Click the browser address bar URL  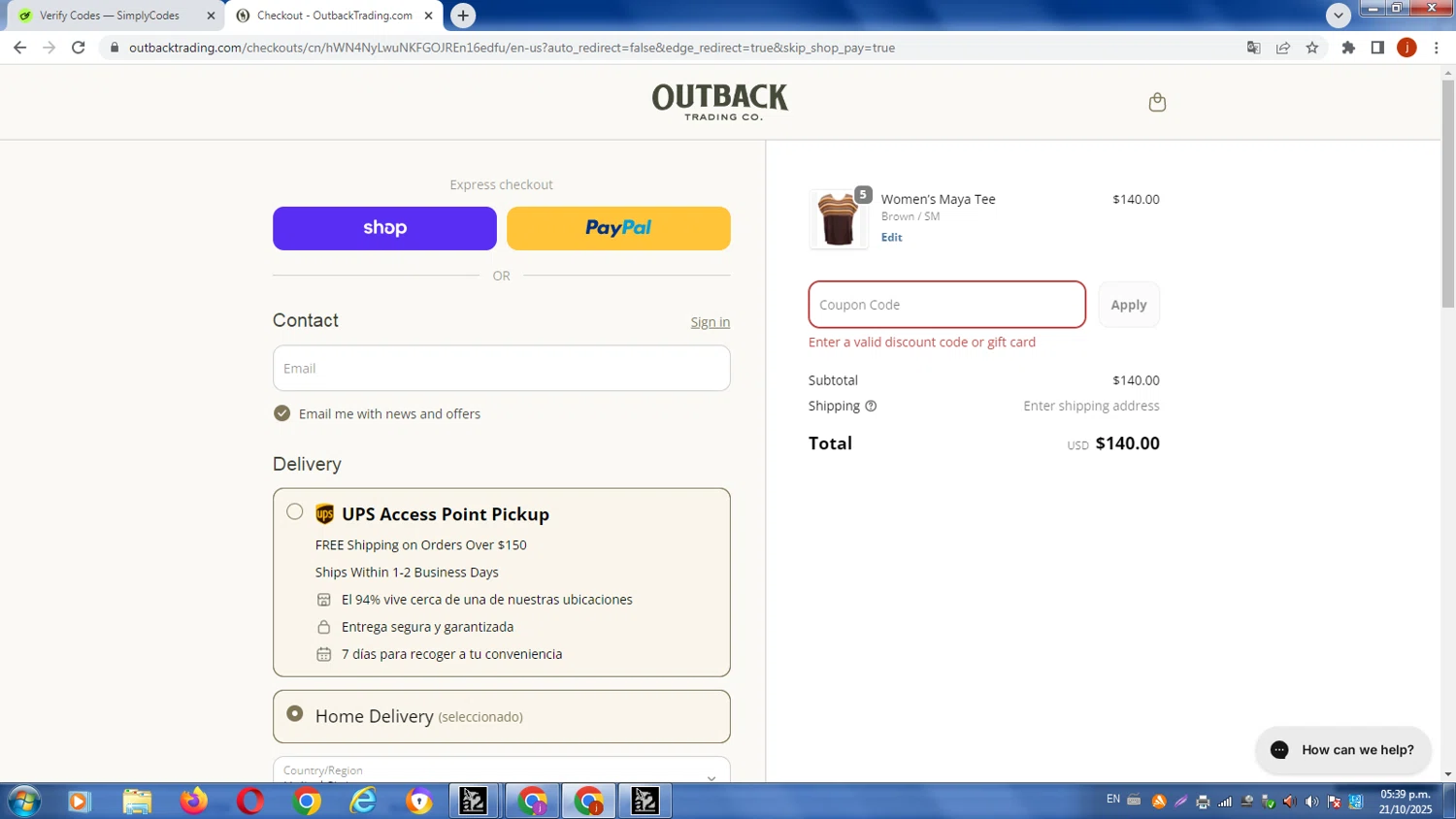512,48
